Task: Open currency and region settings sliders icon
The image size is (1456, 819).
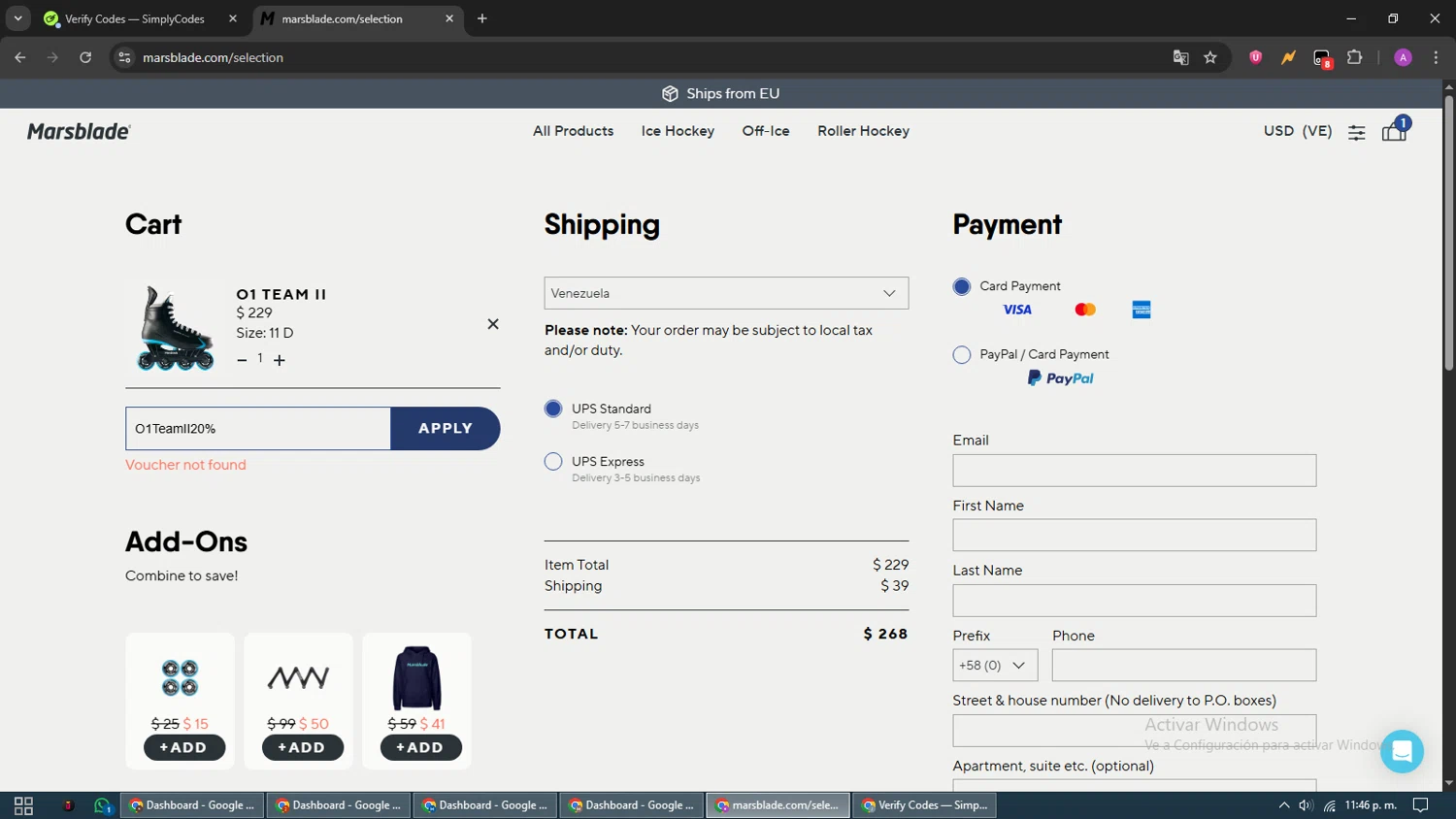Action: point(1357,133)
